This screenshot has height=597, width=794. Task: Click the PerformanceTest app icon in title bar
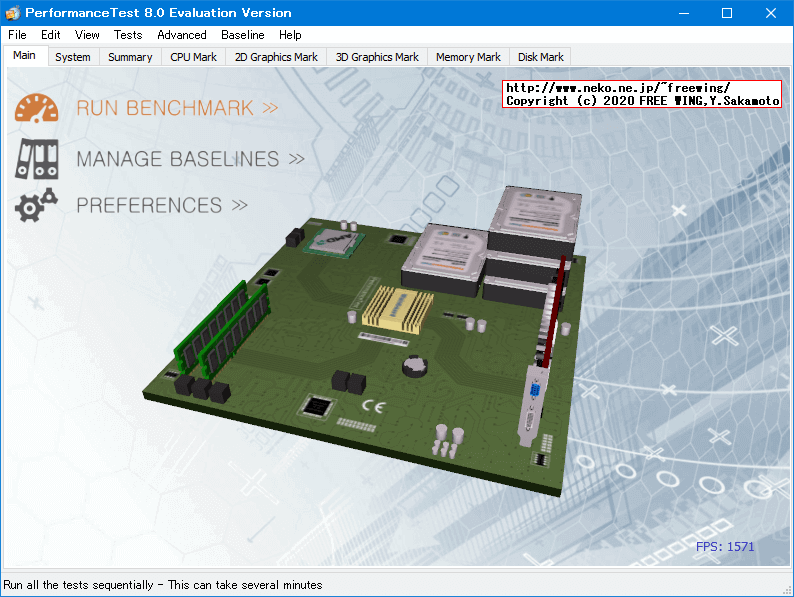pos(12,13)
